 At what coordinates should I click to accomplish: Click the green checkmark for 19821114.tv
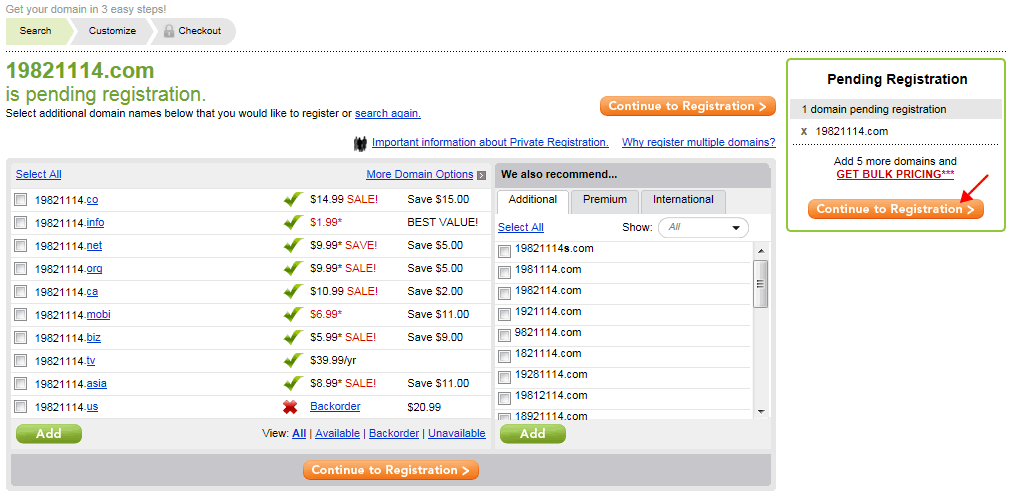pyautogui.click(x=293, y=360)
